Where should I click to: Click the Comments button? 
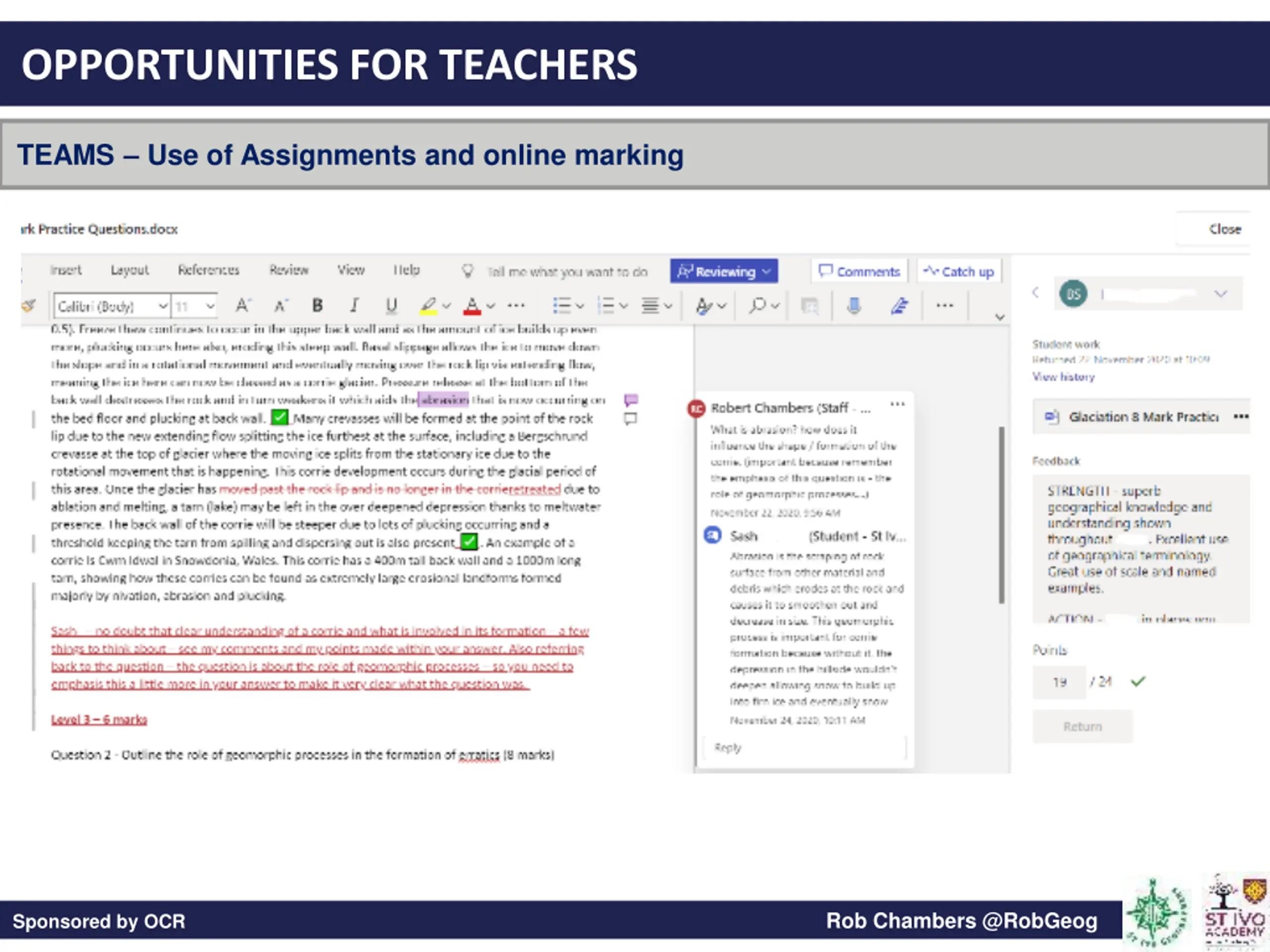click(x=859, y=271)
